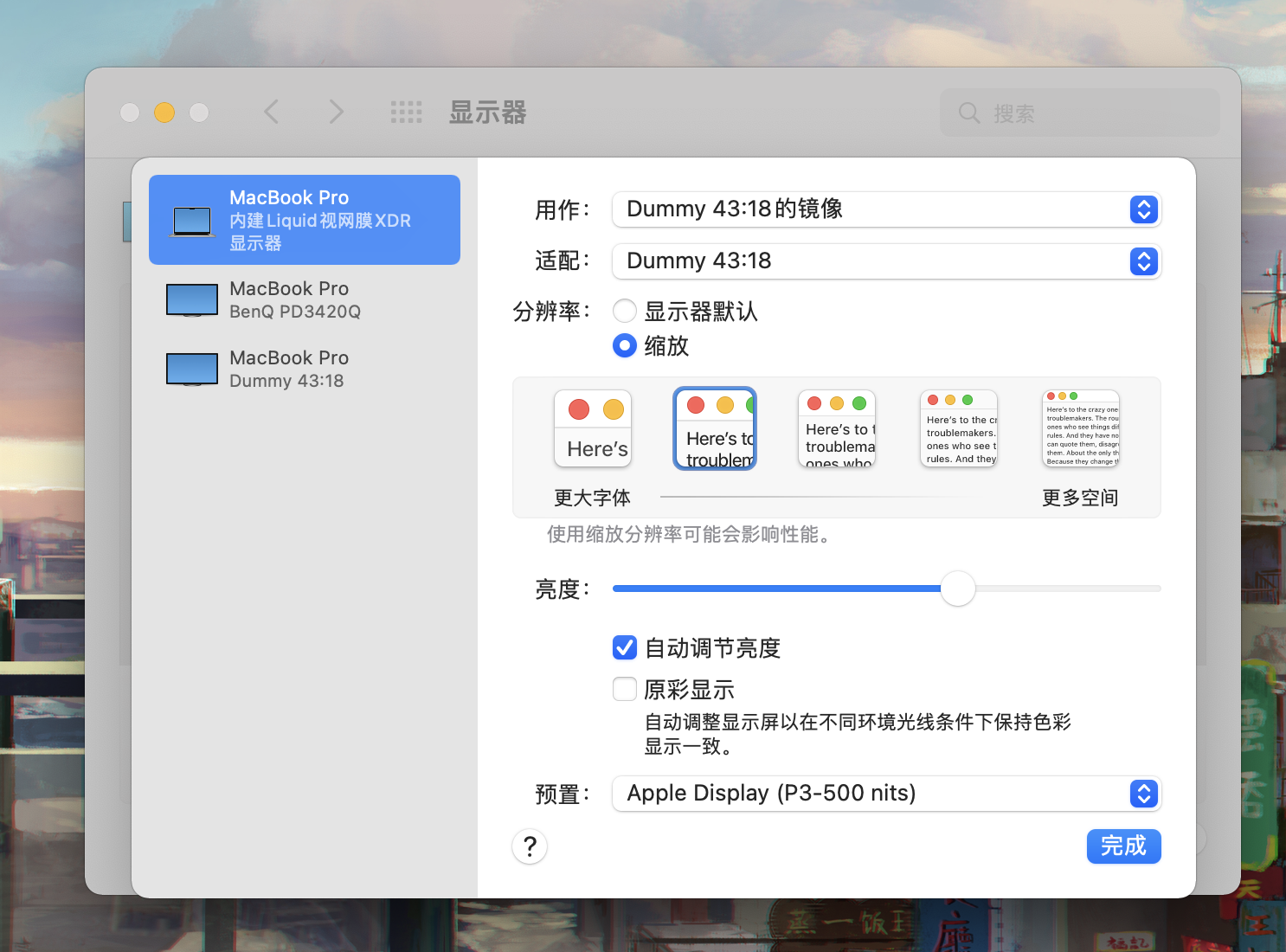Click the 分辨率 label

551,311
